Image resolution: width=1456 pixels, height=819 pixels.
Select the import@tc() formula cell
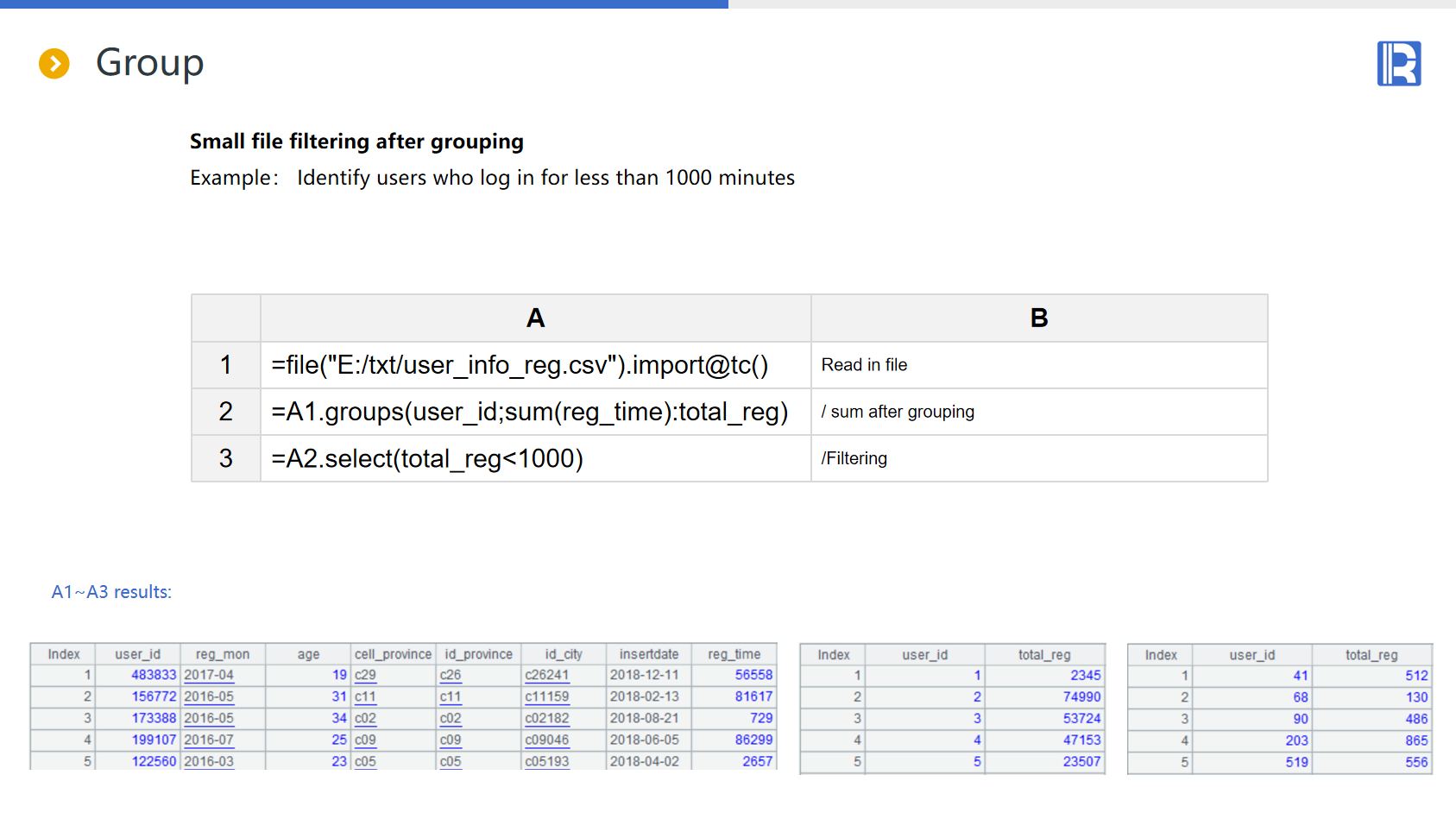(x=535, y=365)
